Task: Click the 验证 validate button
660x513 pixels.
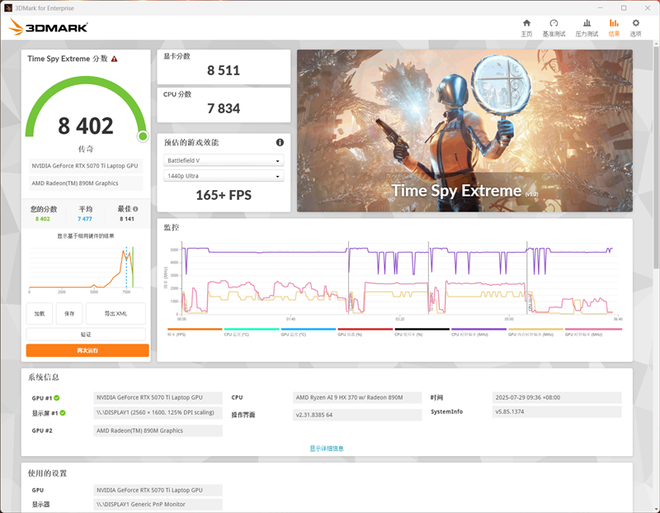Action: (87, 334)
